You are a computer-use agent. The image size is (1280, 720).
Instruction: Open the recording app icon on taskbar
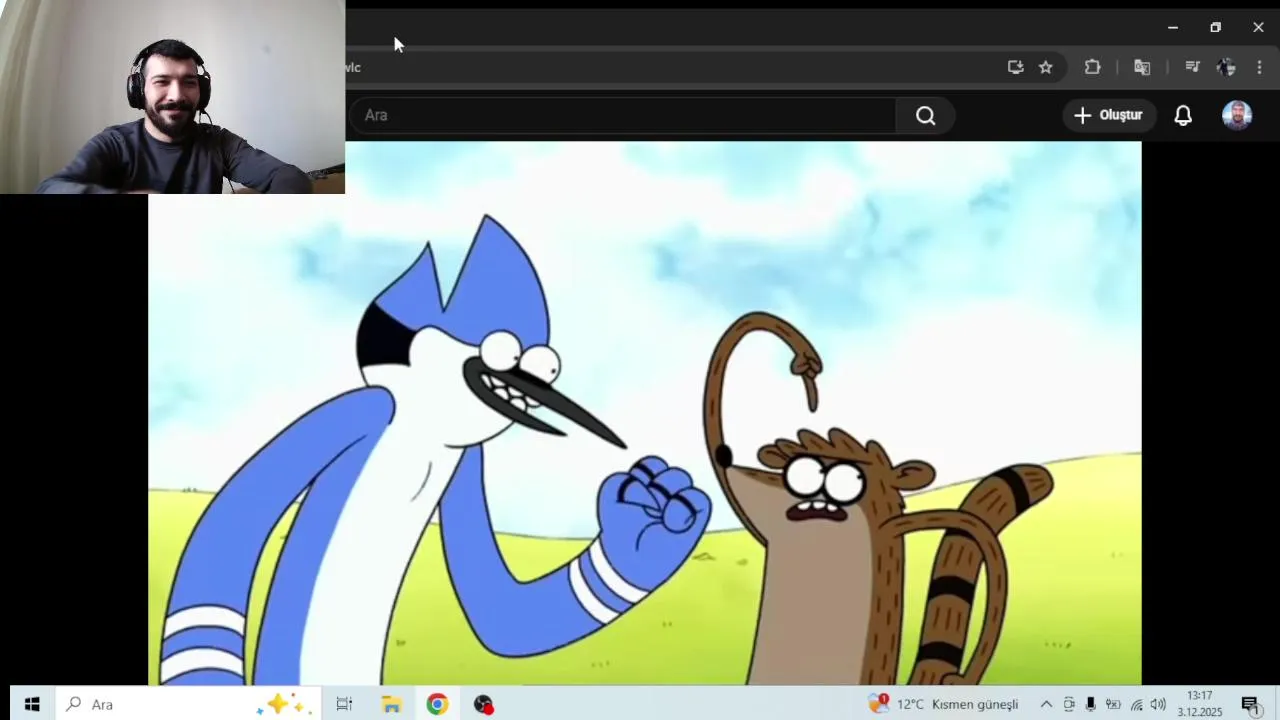[484, 704]
